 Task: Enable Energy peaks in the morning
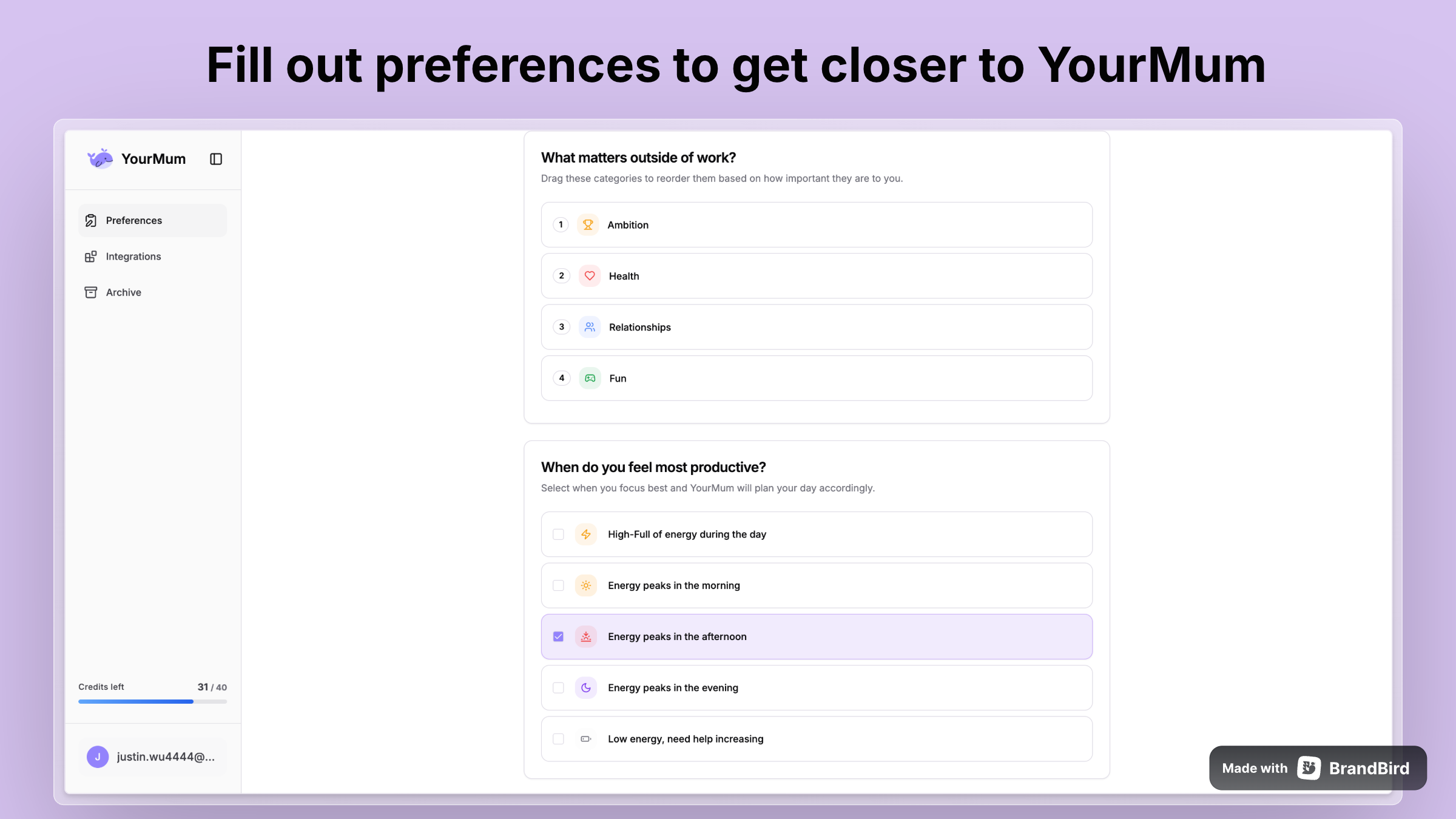[558, 585]
